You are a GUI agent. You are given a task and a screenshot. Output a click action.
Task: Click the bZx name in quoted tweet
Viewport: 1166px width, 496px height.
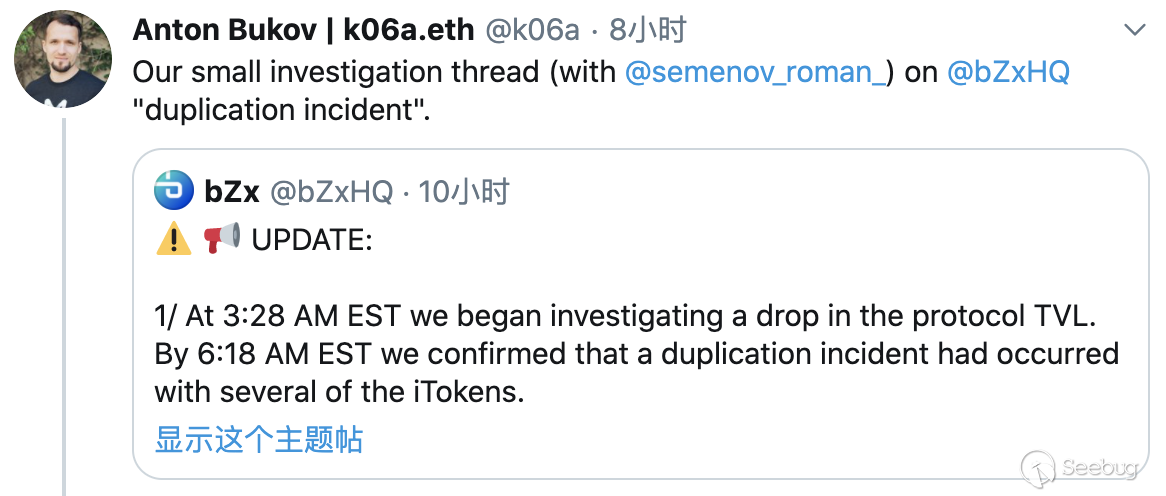coord(232,191)
